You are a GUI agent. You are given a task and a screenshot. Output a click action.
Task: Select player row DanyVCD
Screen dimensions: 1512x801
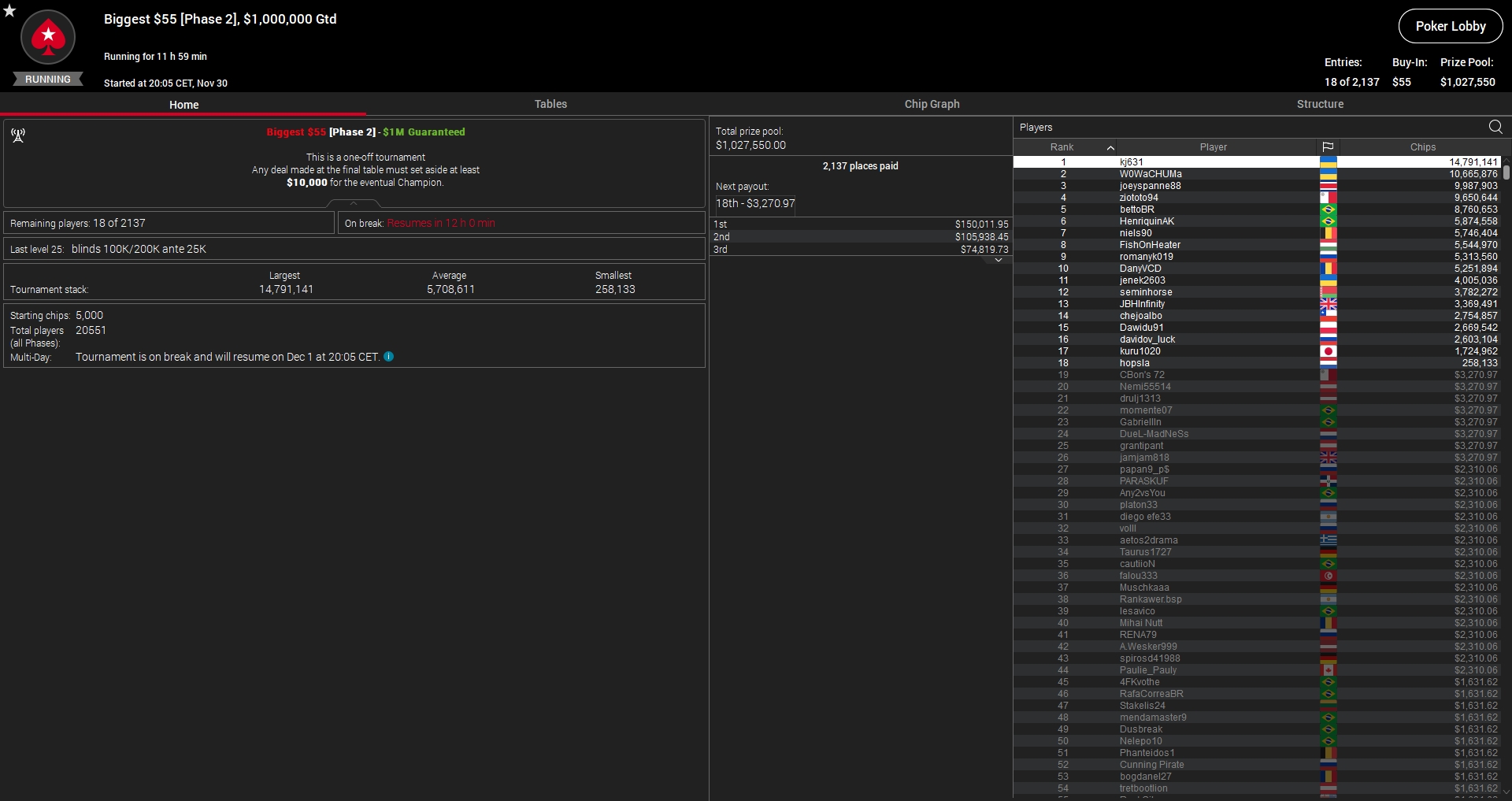[x=1257, y=269]
